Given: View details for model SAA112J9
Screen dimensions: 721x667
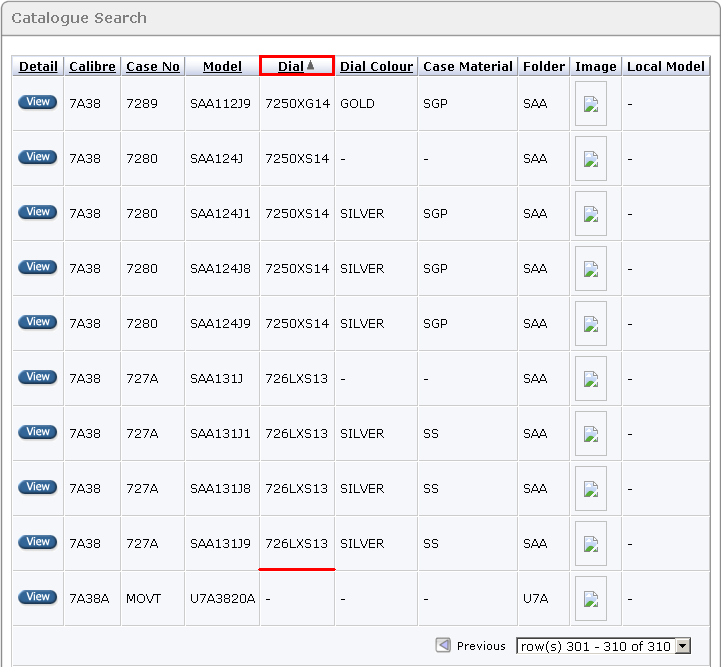Looking at the screenshot, I should (38, 102).
